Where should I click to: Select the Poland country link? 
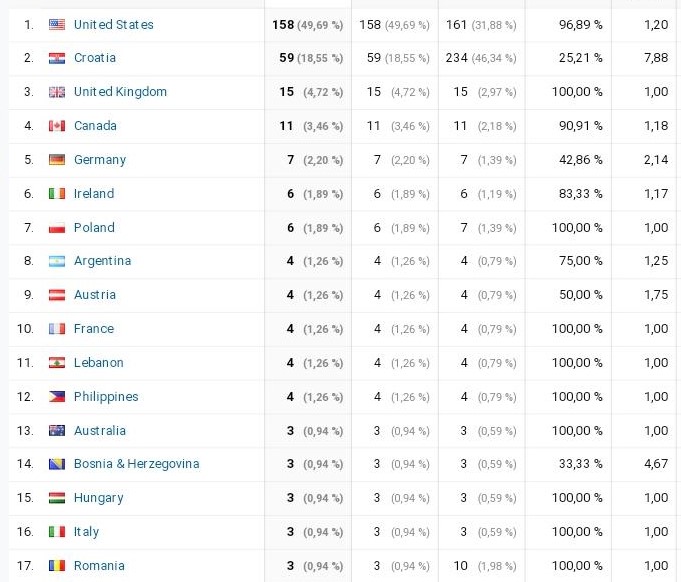pos(94,228)
